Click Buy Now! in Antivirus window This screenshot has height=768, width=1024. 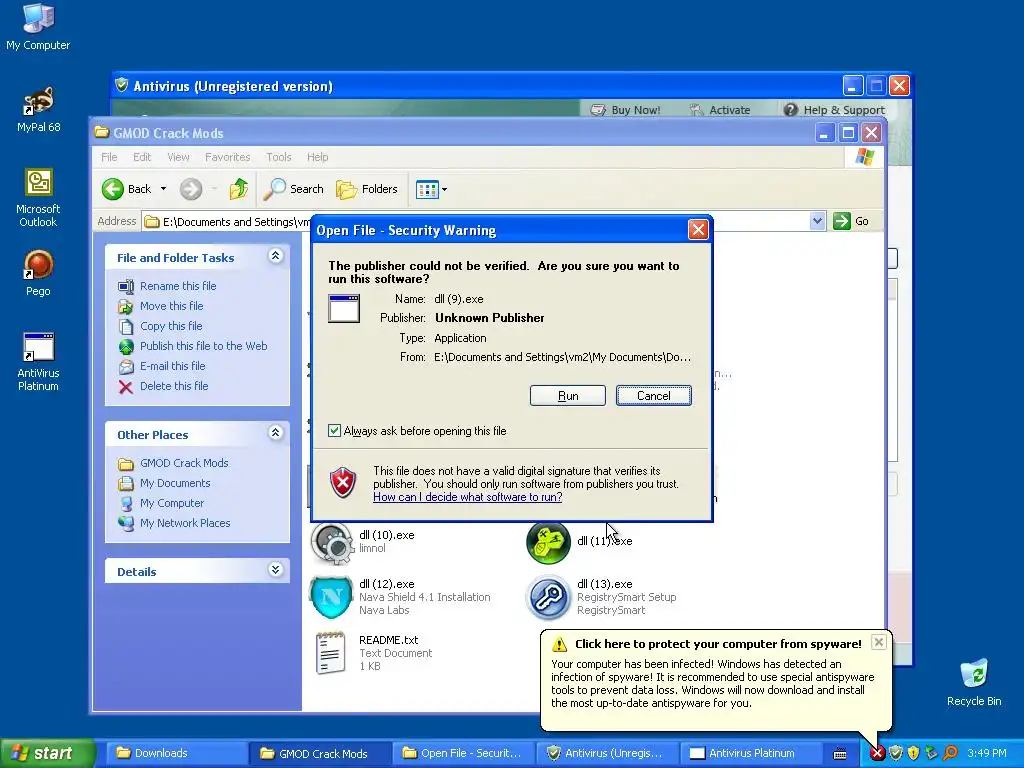[626, 110]
